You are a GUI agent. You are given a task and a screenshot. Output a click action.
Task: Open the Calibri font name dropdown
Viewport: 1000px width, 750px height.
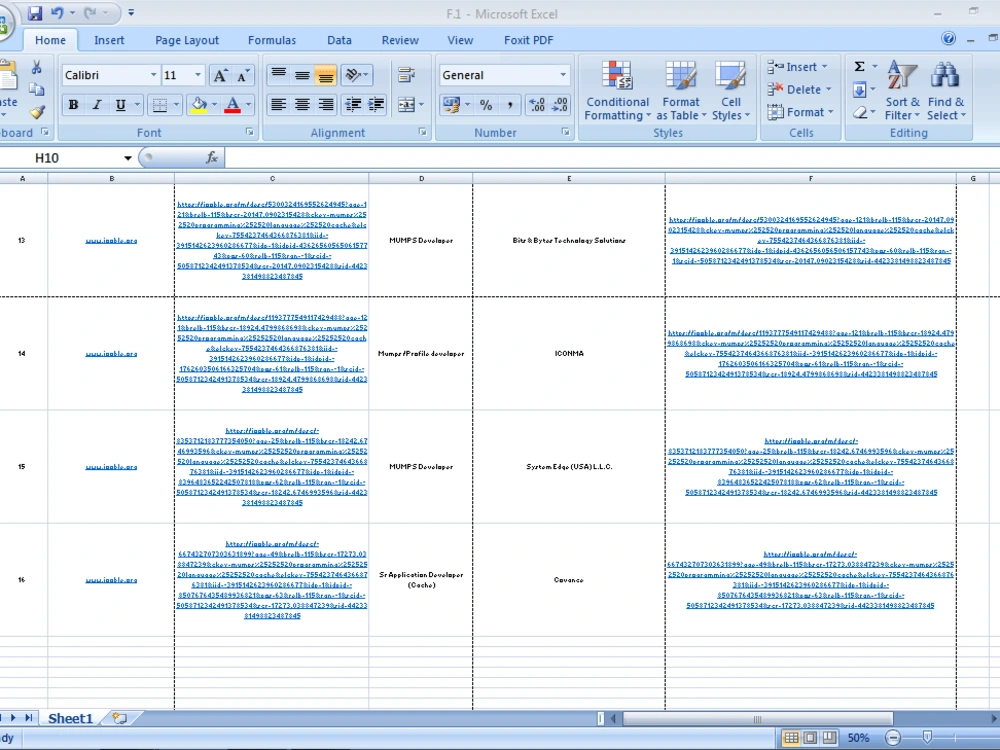point(153,75)
